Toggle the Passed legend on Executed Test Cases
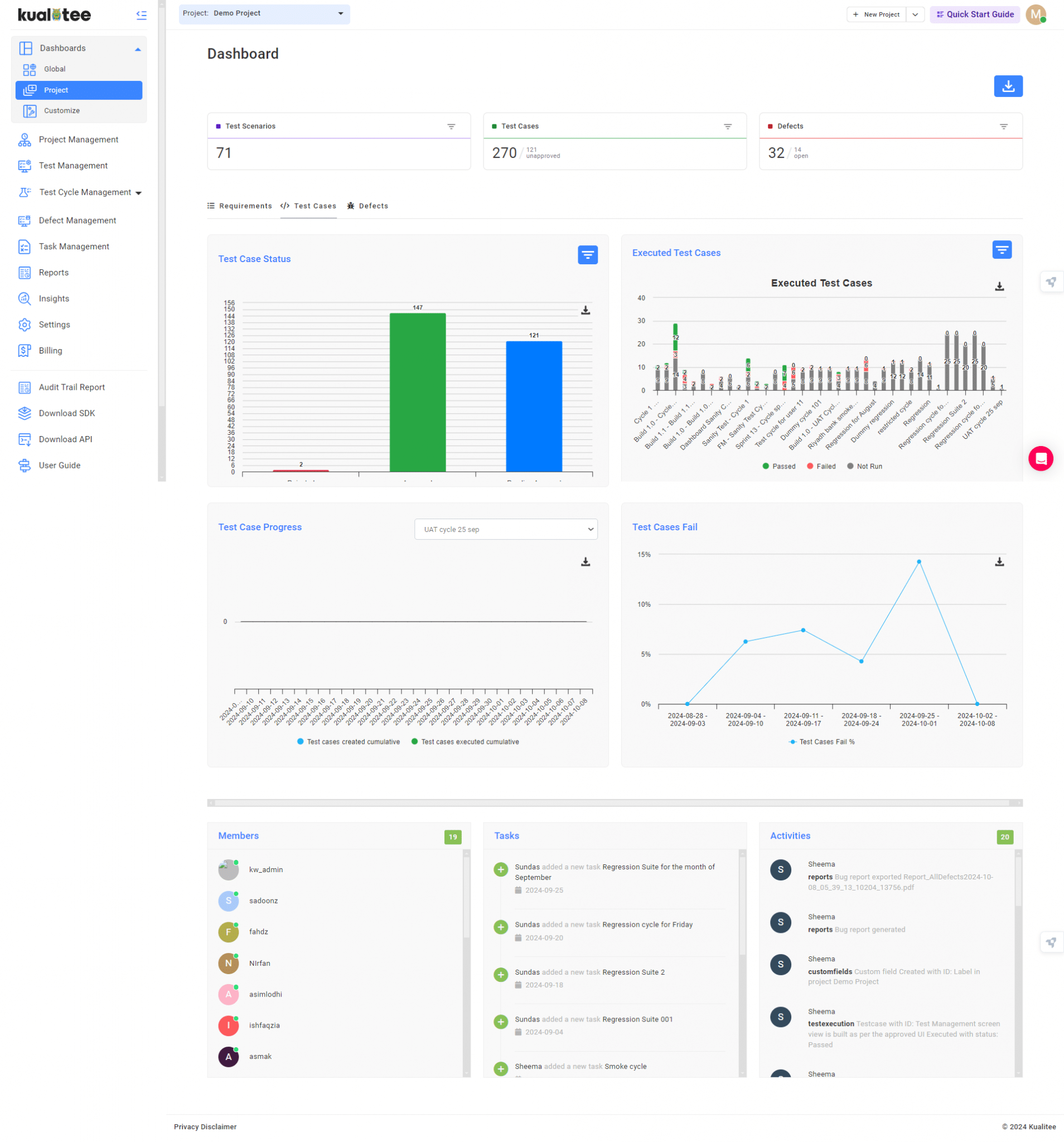 [x=779, y=466]
